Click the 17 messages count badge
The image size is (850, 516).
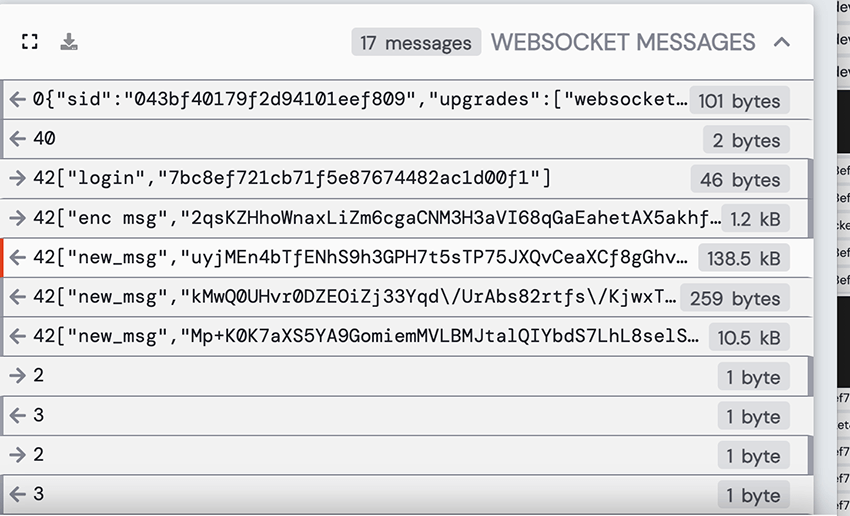click(415, 43)
